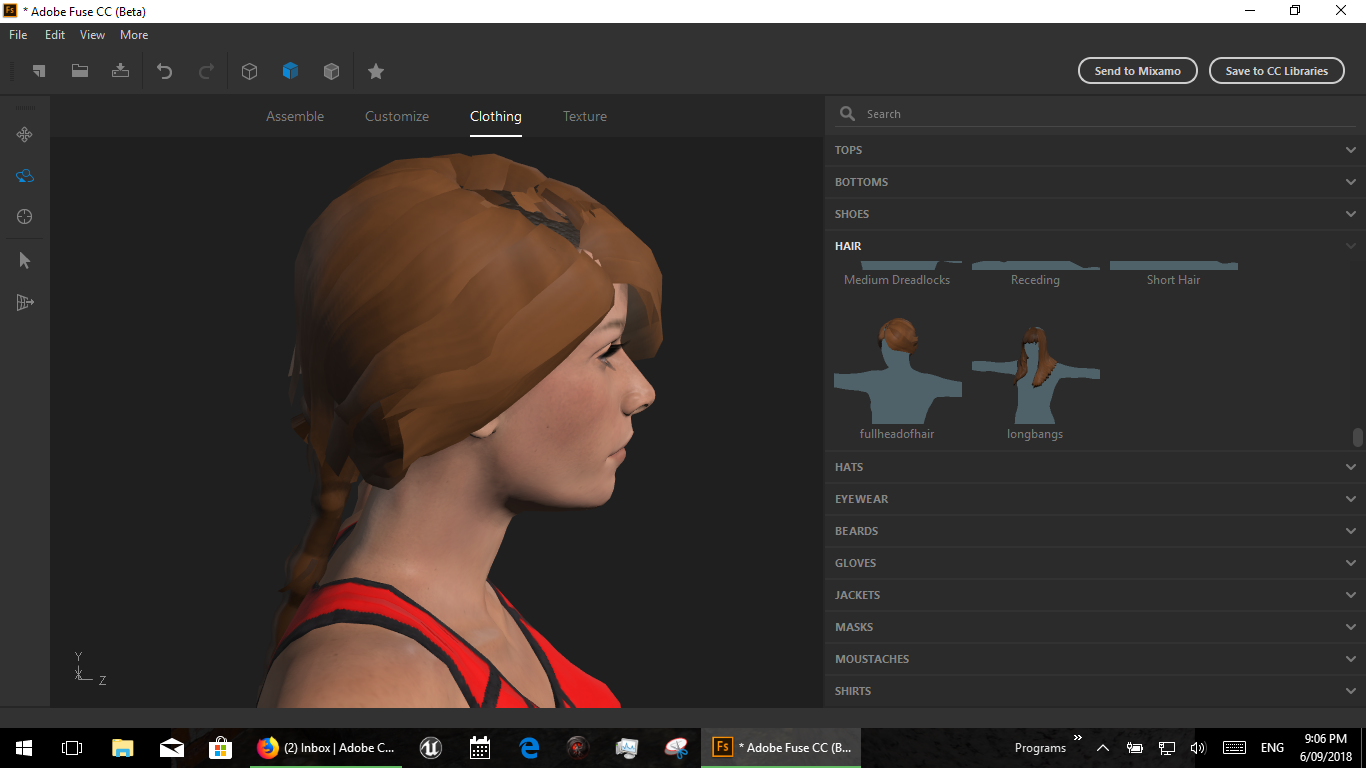Undo the last action

pos(165,71)
